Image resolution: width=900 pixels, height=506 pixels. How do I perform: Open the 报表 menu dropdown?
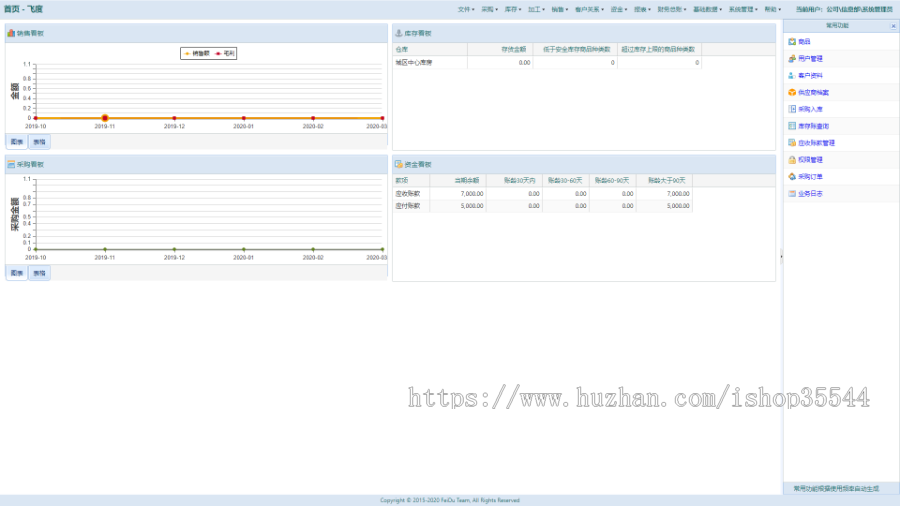tap(642, 10)
